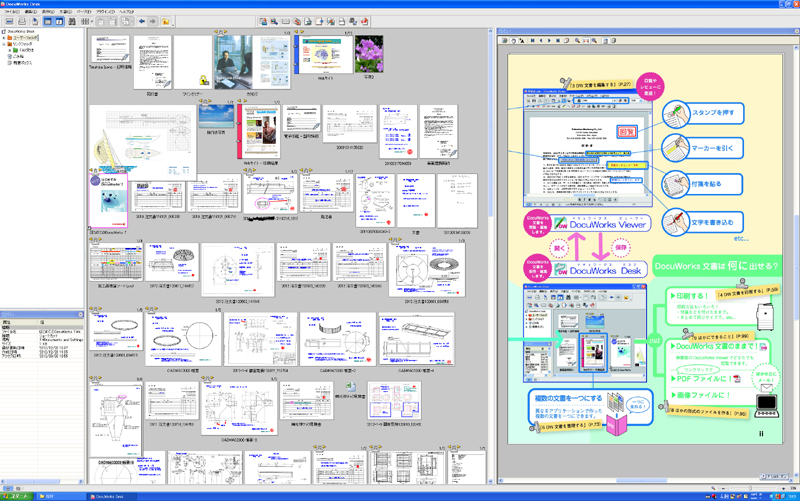Screen dimensions: 800x501
Task: Select the purple flower photo thumbnail
Action: point(369,54)
